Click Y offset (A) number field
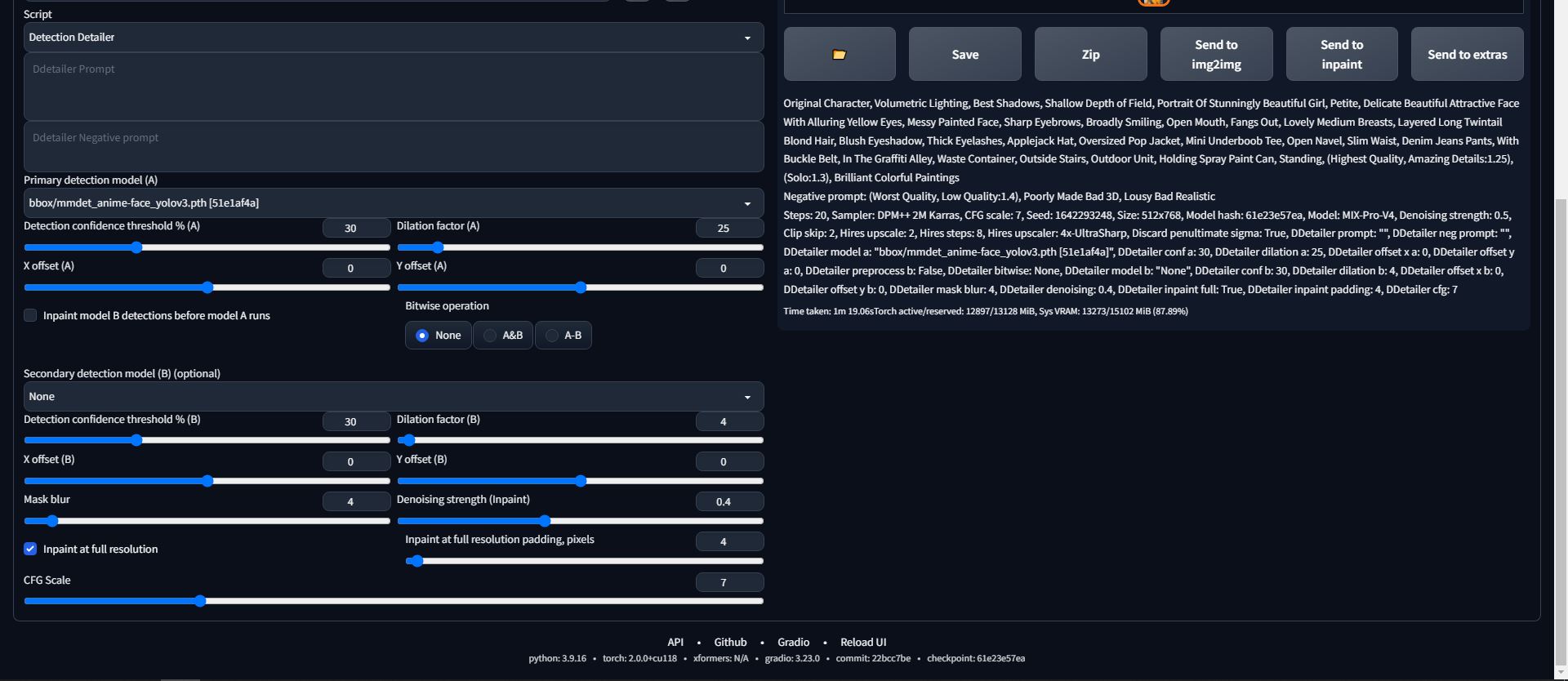 tap(729, 268)
